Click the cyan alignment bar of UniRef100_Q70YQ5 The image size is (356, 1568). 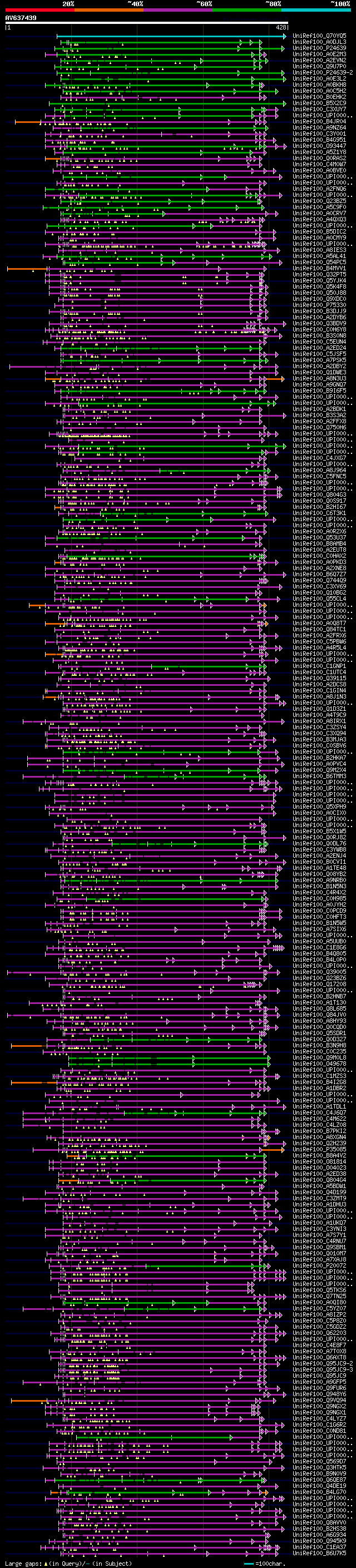click(x=171, y=36)
